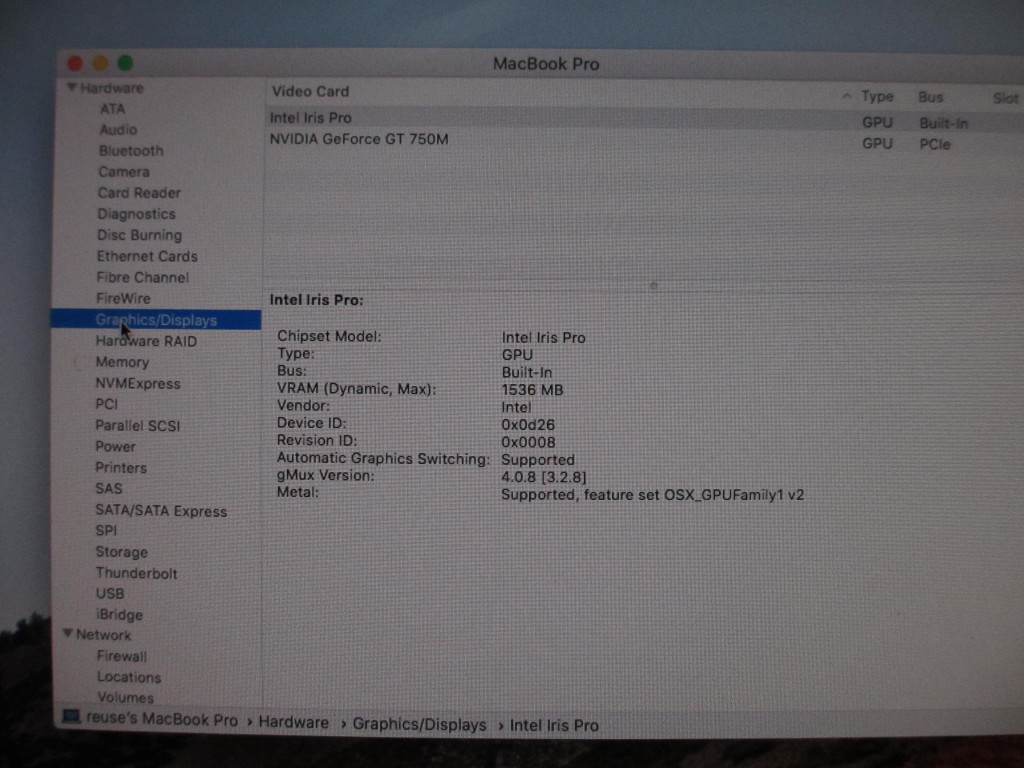Select the Intel Iris Pro video card row
The height and width of the screenshot is (768, 1024).
[643, 119]
